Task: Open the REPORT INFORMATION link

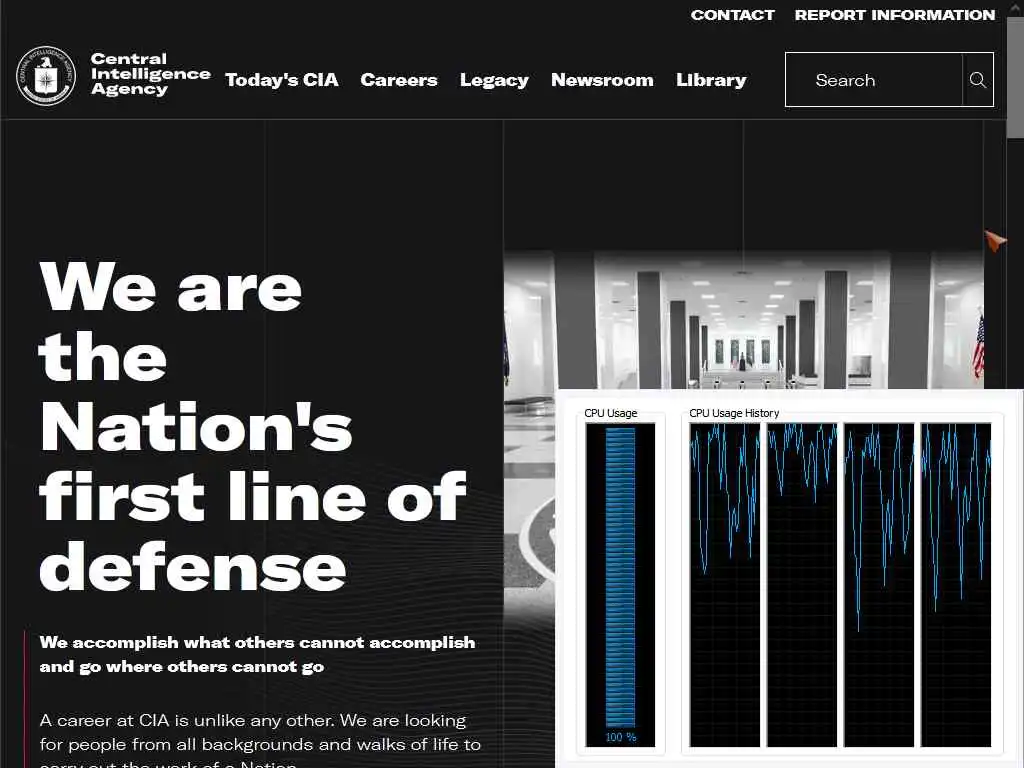Action: (895, 15)
